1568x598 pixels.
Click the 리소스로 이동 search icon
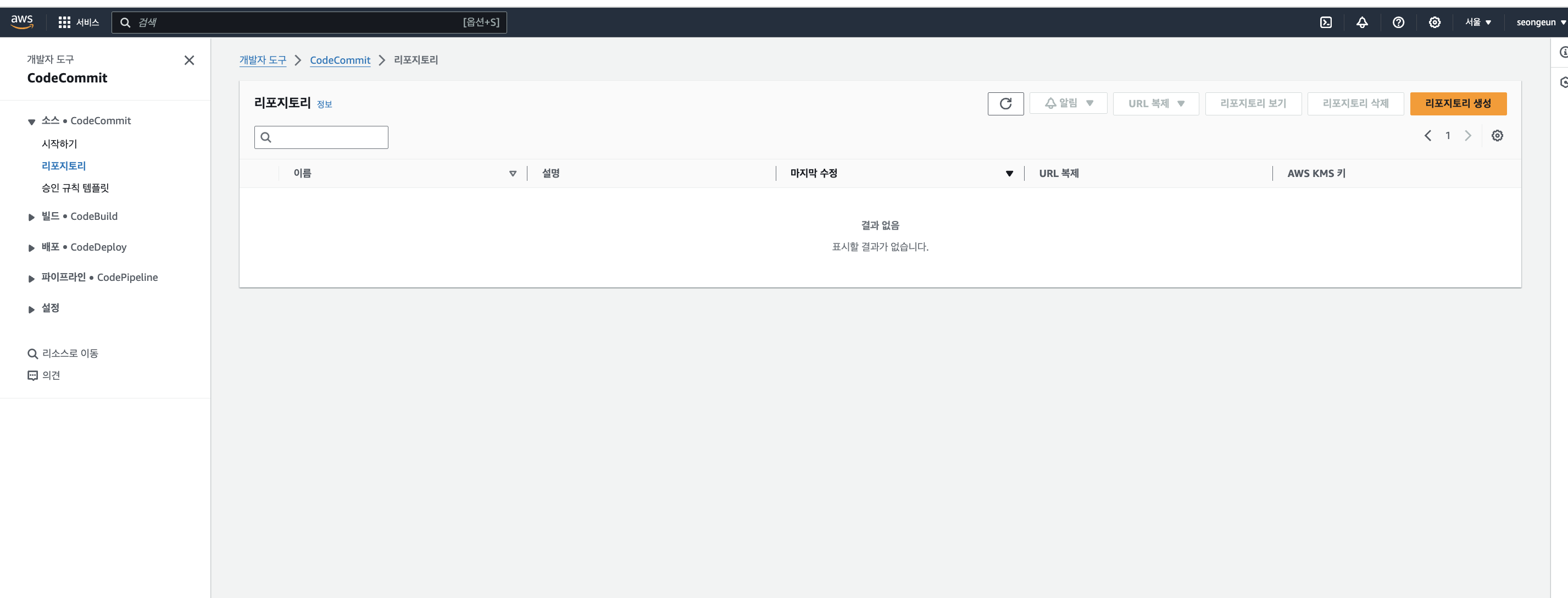pos(33,354)
